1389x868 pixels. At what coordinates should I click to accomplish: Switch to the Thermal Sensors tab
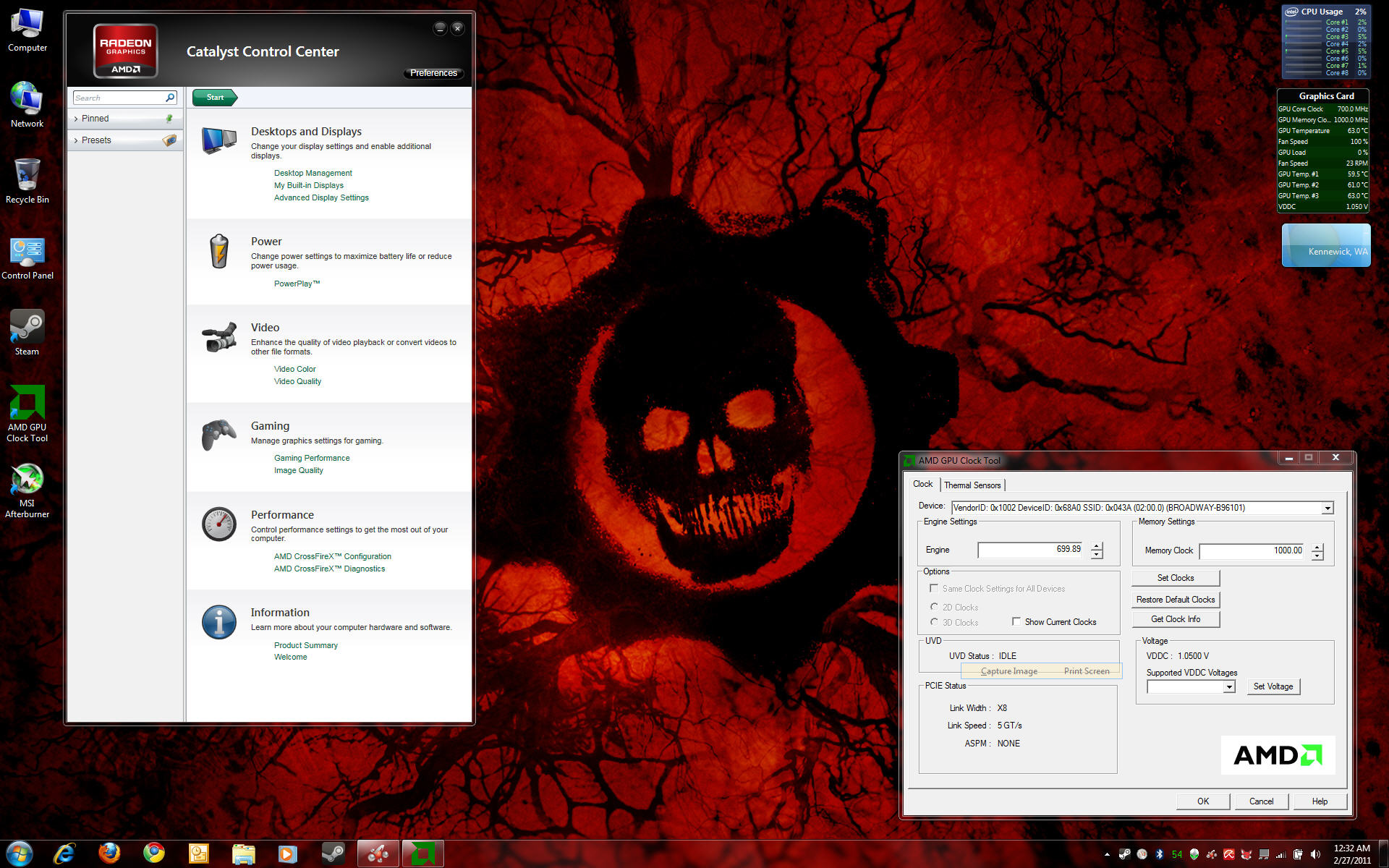pos(972,485)
